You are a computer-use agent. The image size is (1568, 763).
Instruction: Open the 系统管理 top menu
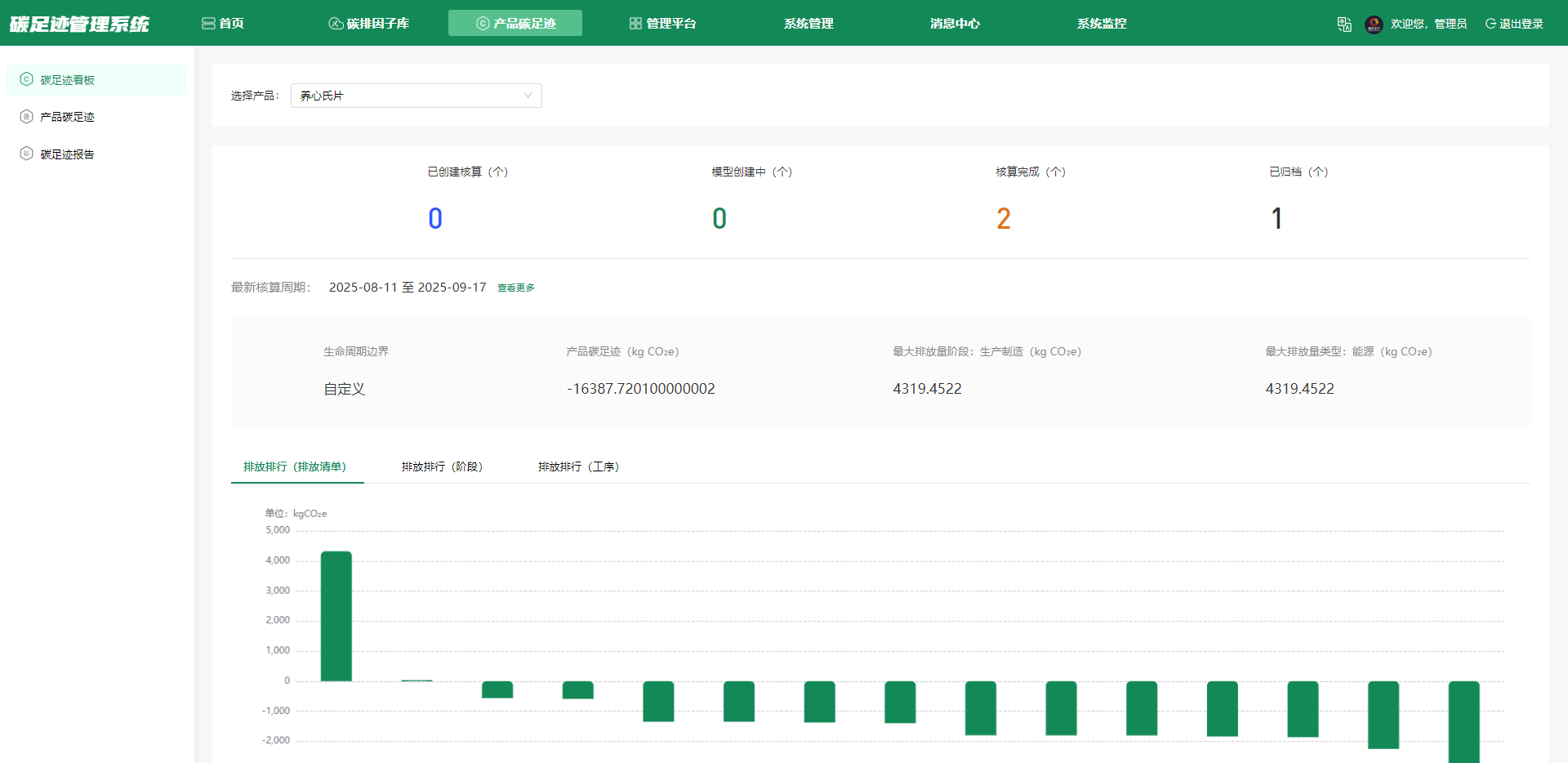[x=808, y=24]
